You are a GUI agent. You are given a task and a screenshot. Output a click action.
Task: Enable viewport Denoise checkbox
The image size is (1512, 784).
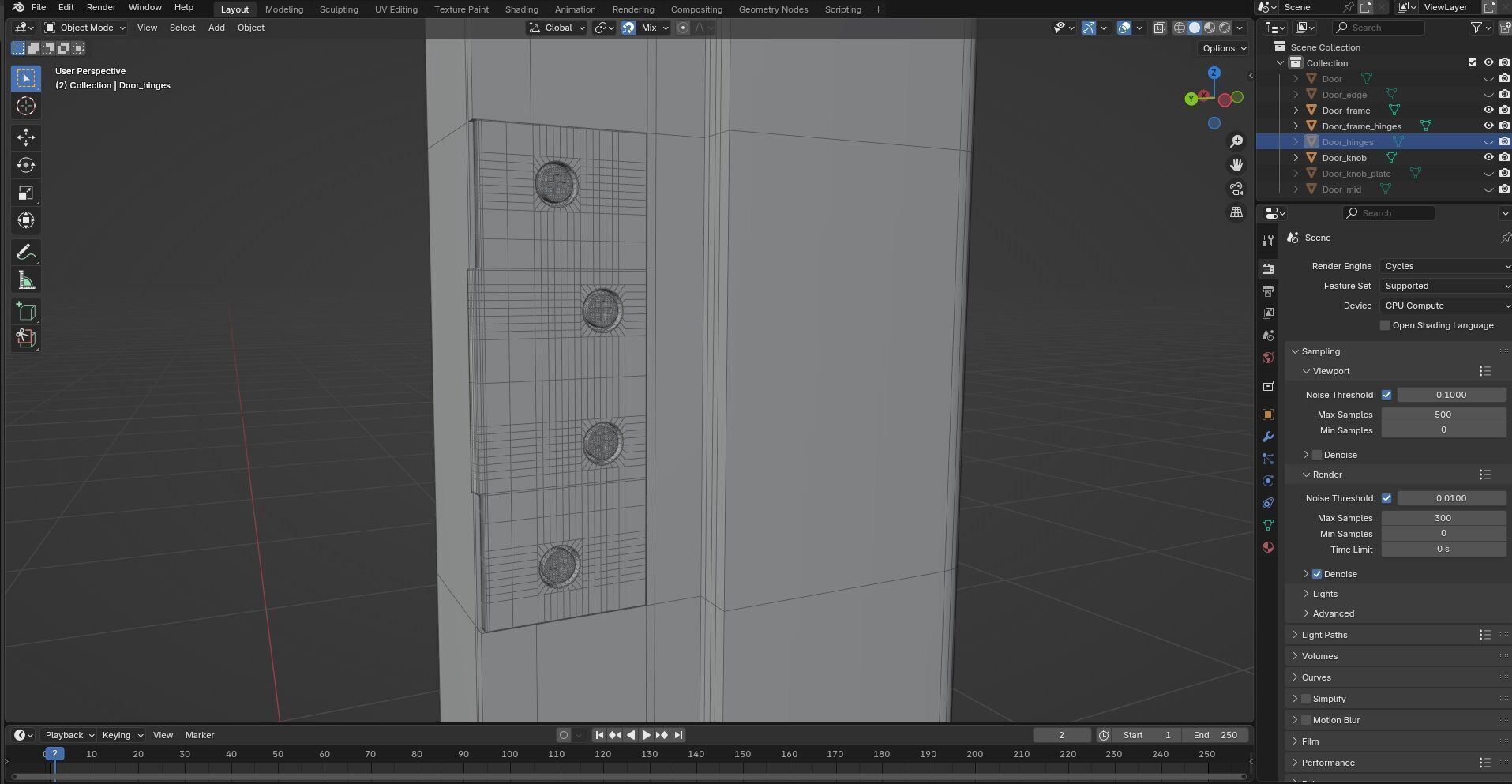tap(1317, 455)
